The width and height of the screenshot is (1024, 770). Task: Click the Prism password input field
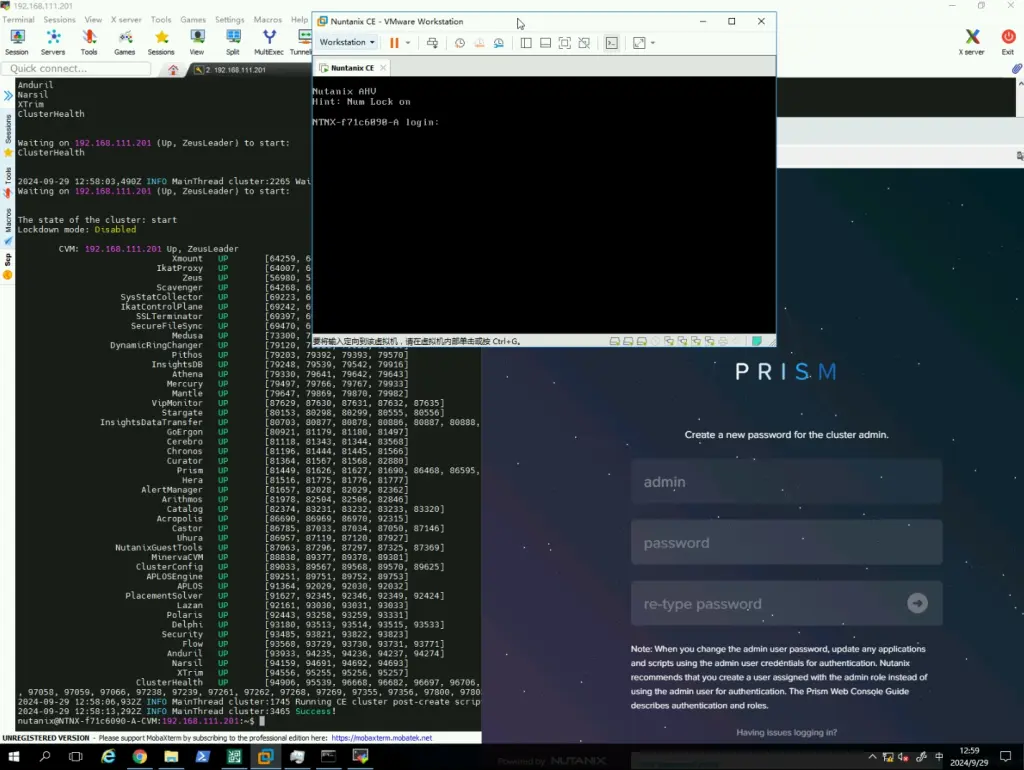coord(786,543)
